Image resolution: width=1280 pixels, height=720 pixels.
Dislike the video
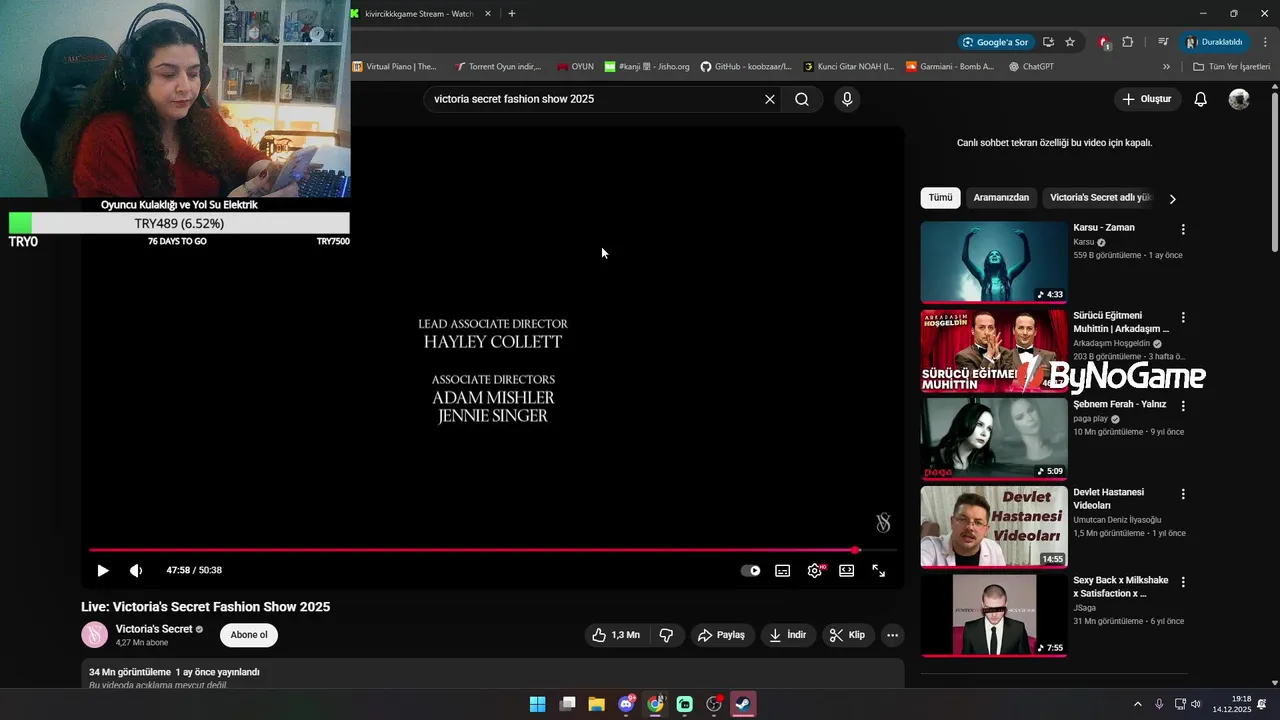666,635
